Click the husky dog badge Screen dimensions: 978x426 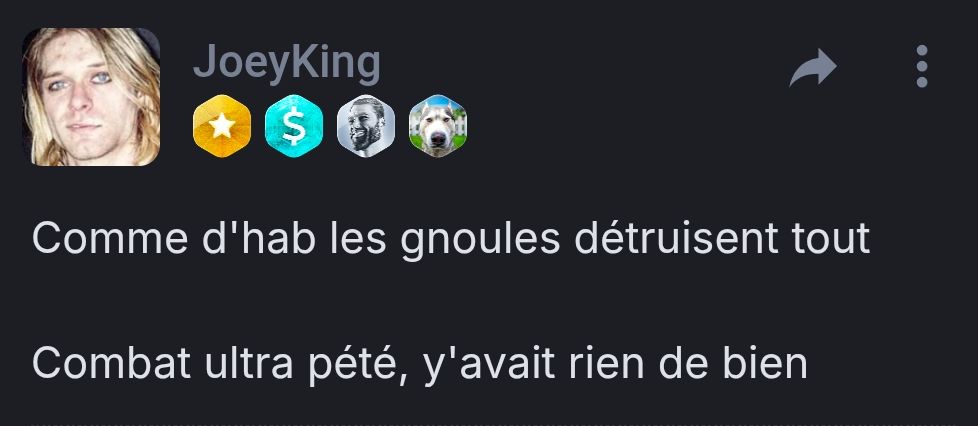pos(437,126)
